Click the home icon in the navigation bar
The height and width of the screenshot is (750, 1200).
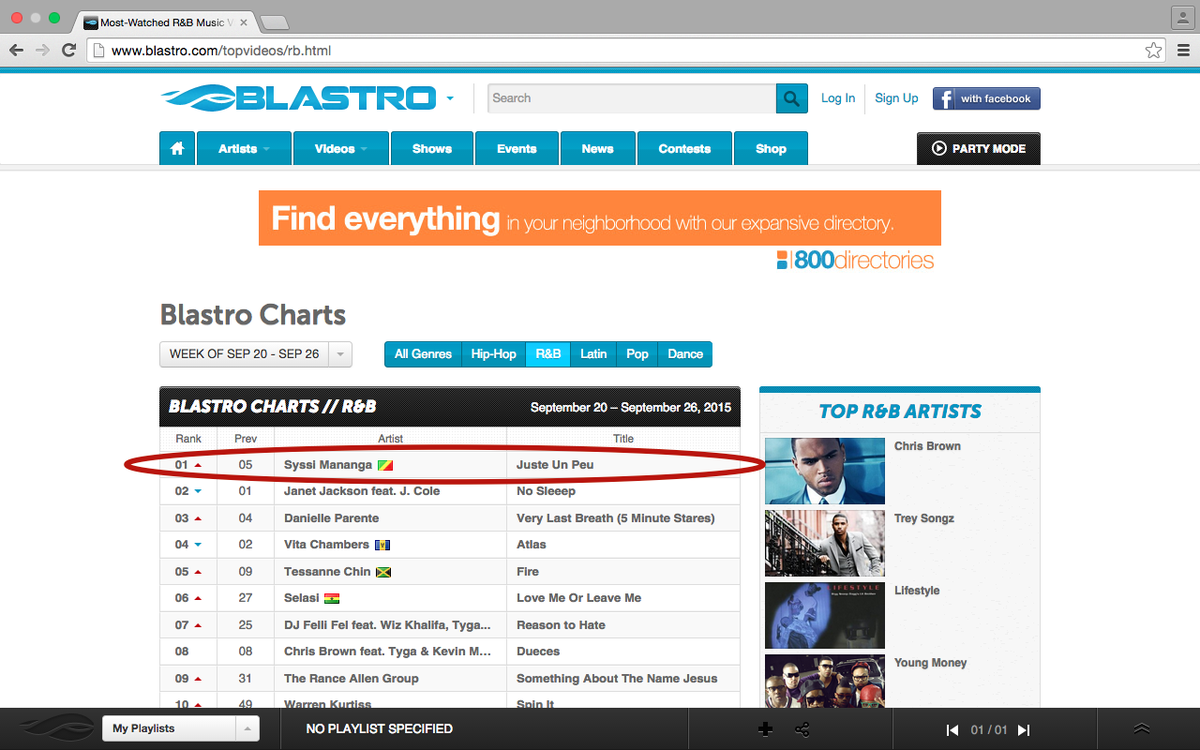(177, 148)
